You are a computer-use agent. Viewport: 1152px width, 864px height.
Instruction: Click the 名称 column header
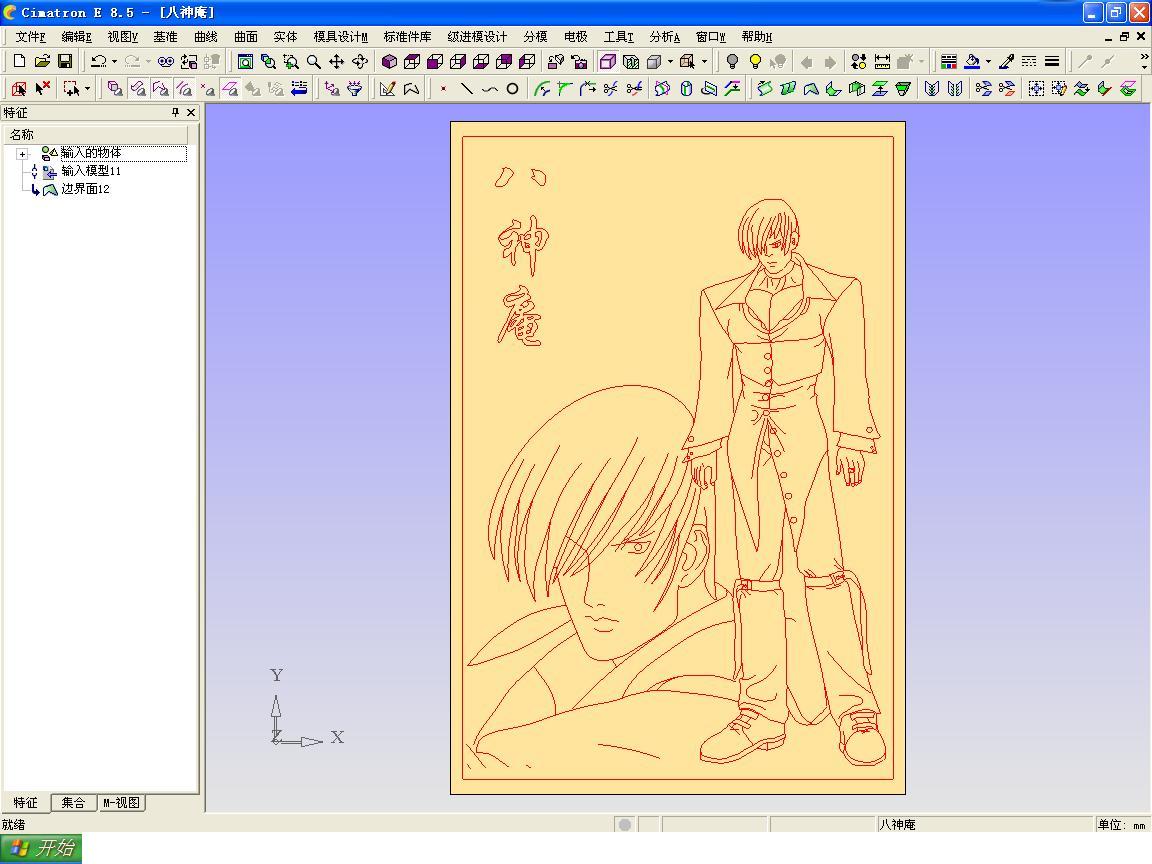[96, 134]
